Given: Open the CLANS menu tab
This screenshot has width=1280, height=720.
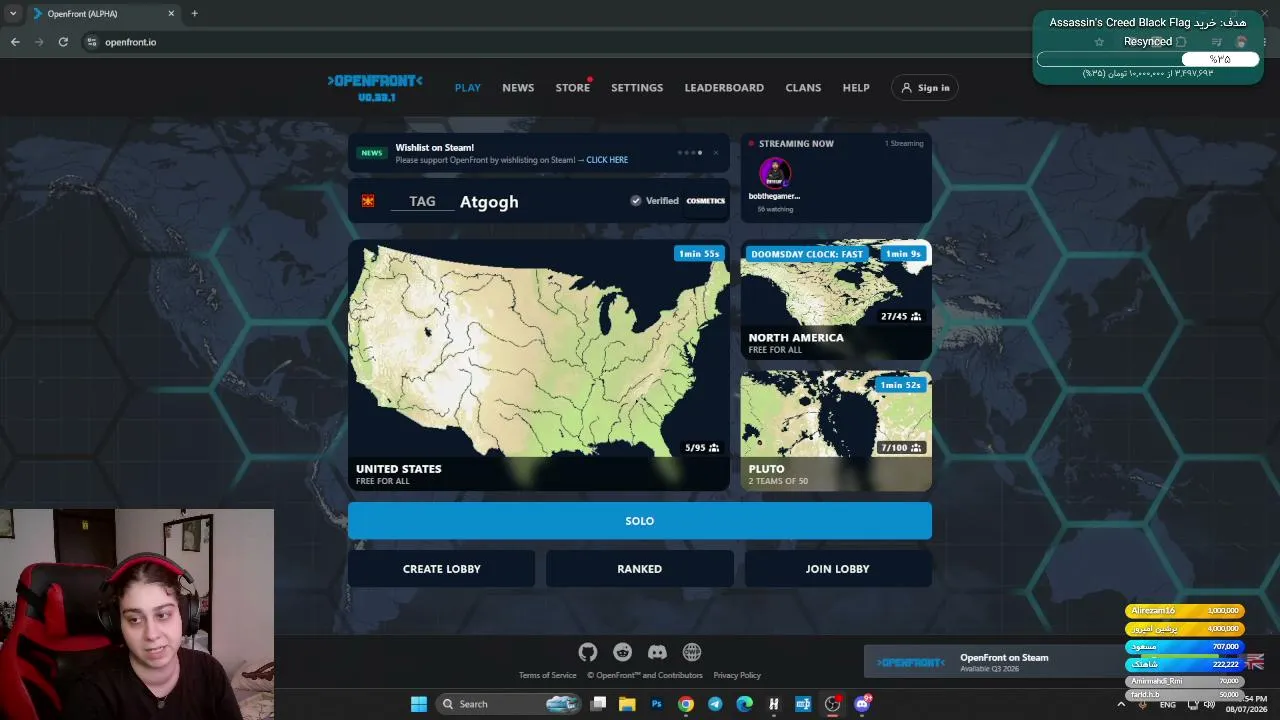Looking at the screenshot, I should click(x=803, y=88).
